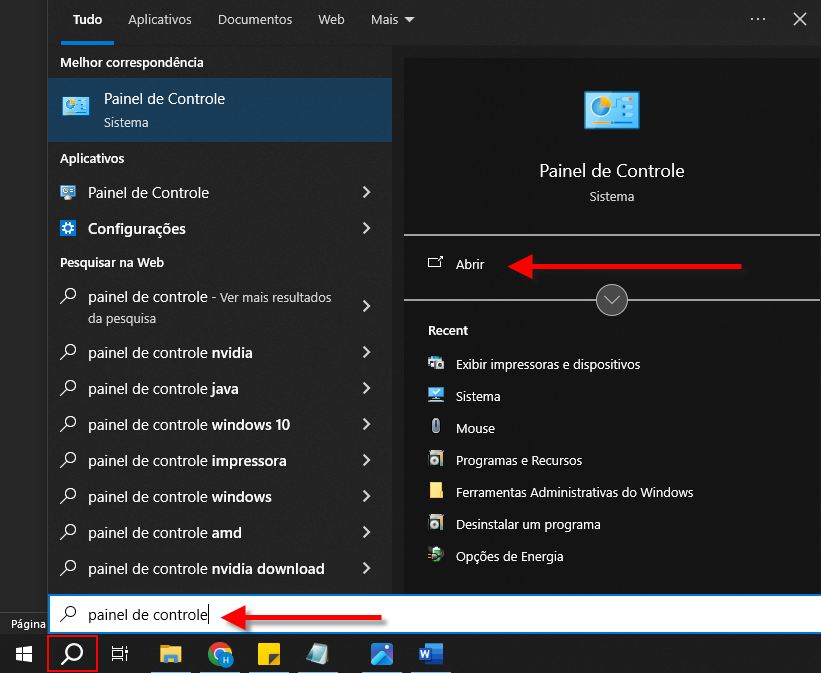Viewport: 821px width, 673px height.
Task: Expand the 'painel de controle windows 10' chevron
Action: click(367, 424)
